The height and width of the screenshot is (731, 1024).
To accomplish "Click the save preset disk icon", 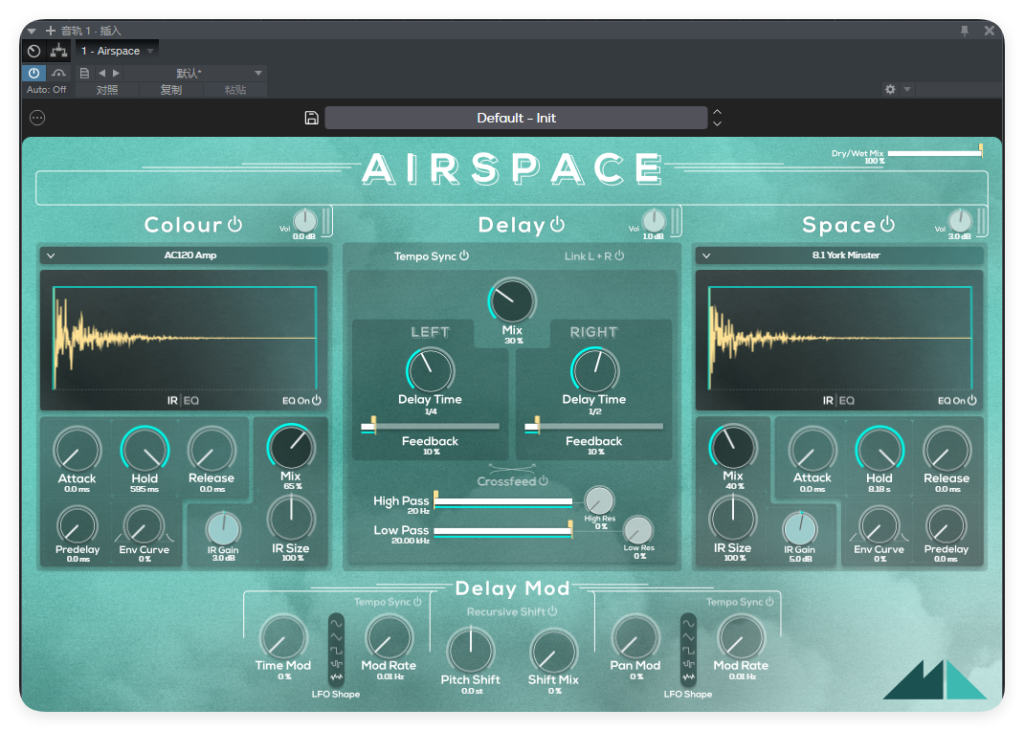I will tap(312, 118).
